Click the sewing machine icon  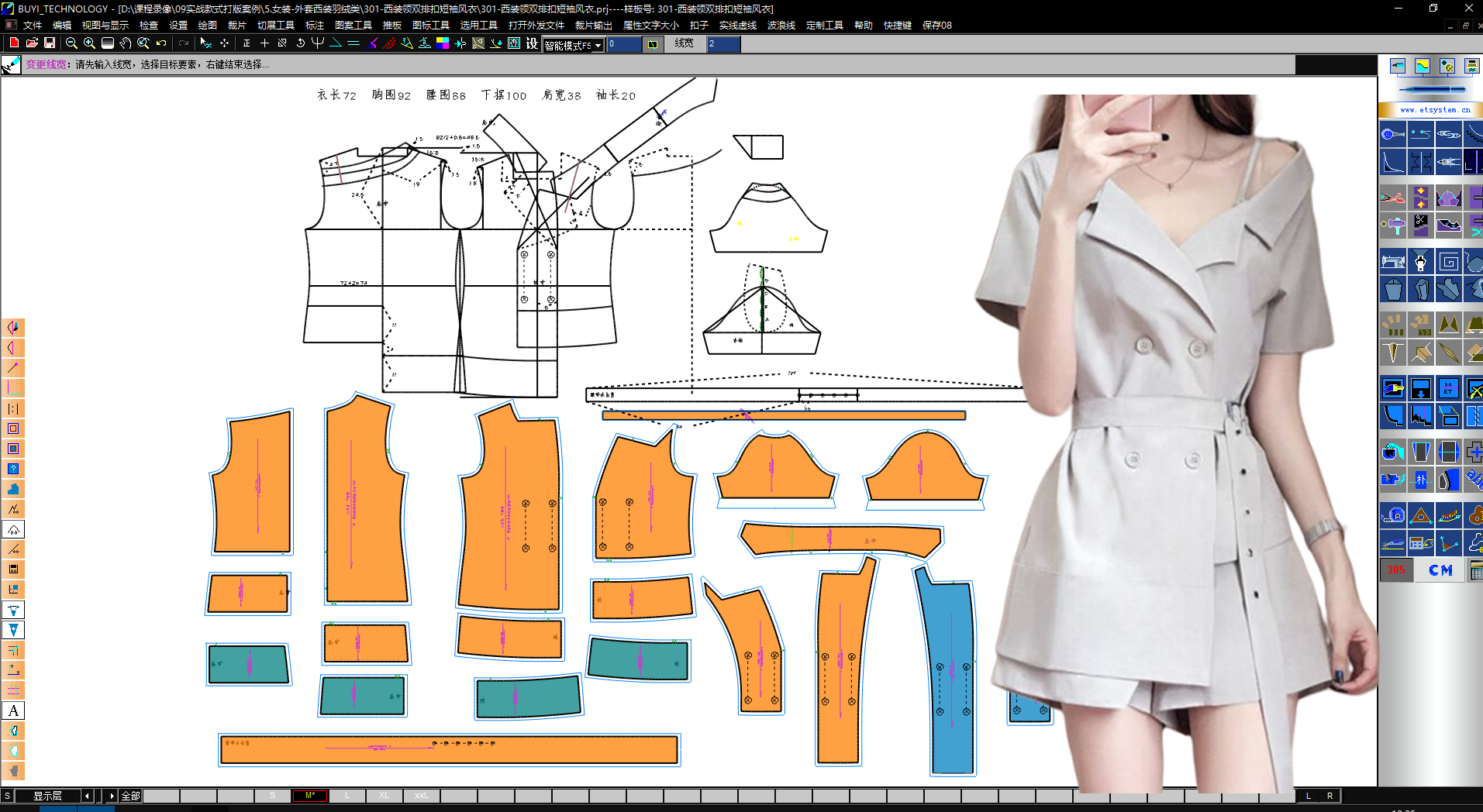coord(1392,262)
